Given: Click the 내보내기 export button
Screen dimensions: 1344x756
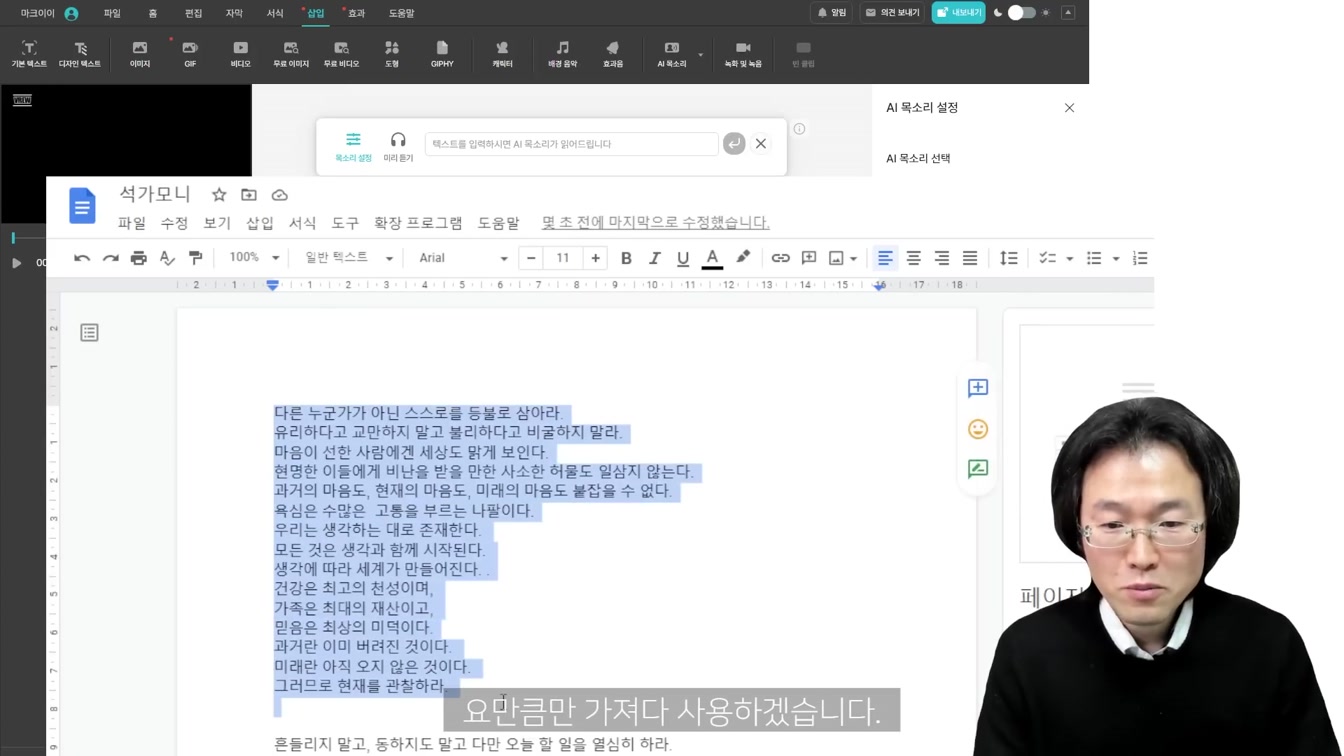Looking at the screenshot, I should point(958,13).
